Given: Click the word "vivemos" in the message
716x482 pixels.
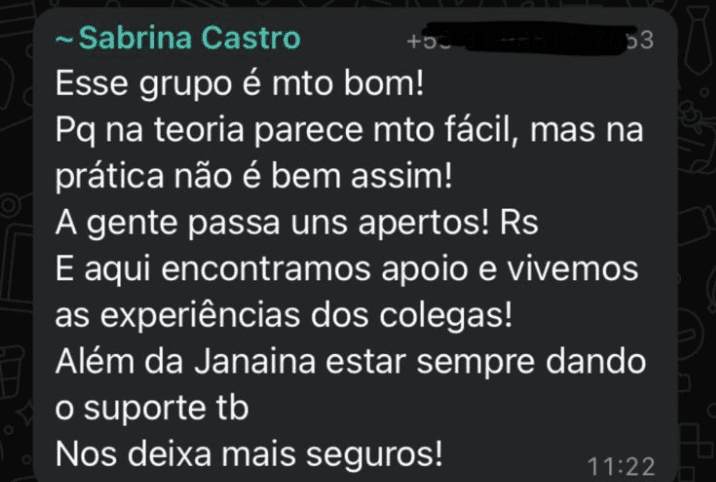Looking at the screenshot, I should click(x=573, y=269).
